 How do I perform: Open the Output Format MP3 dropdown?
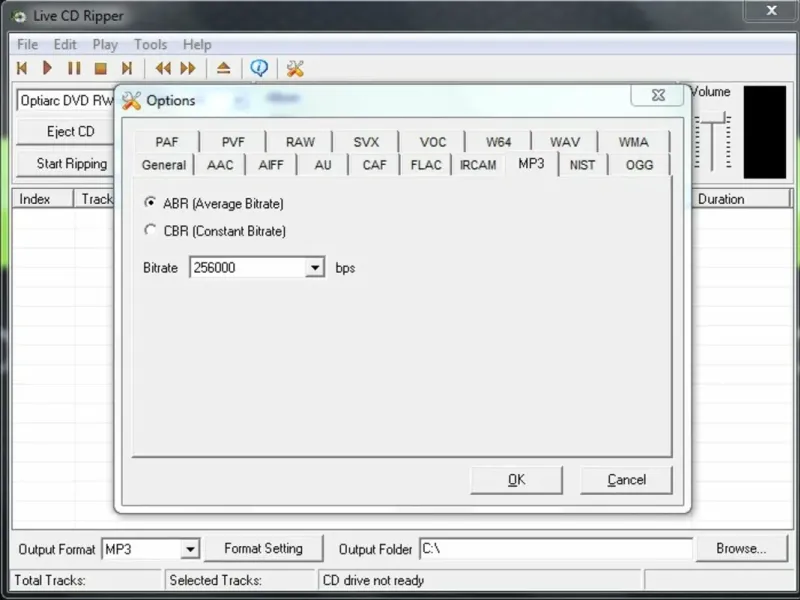(190, 549)
